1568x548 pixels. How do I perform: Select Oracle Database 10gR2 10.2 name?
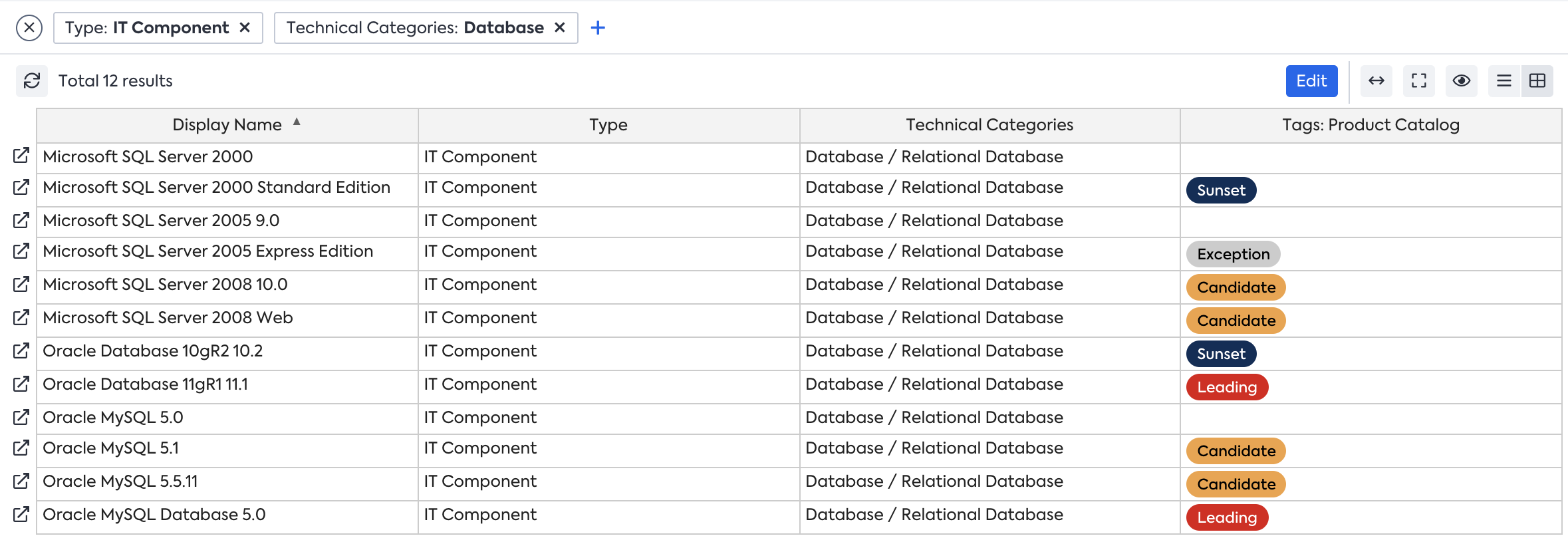point(153,351)
